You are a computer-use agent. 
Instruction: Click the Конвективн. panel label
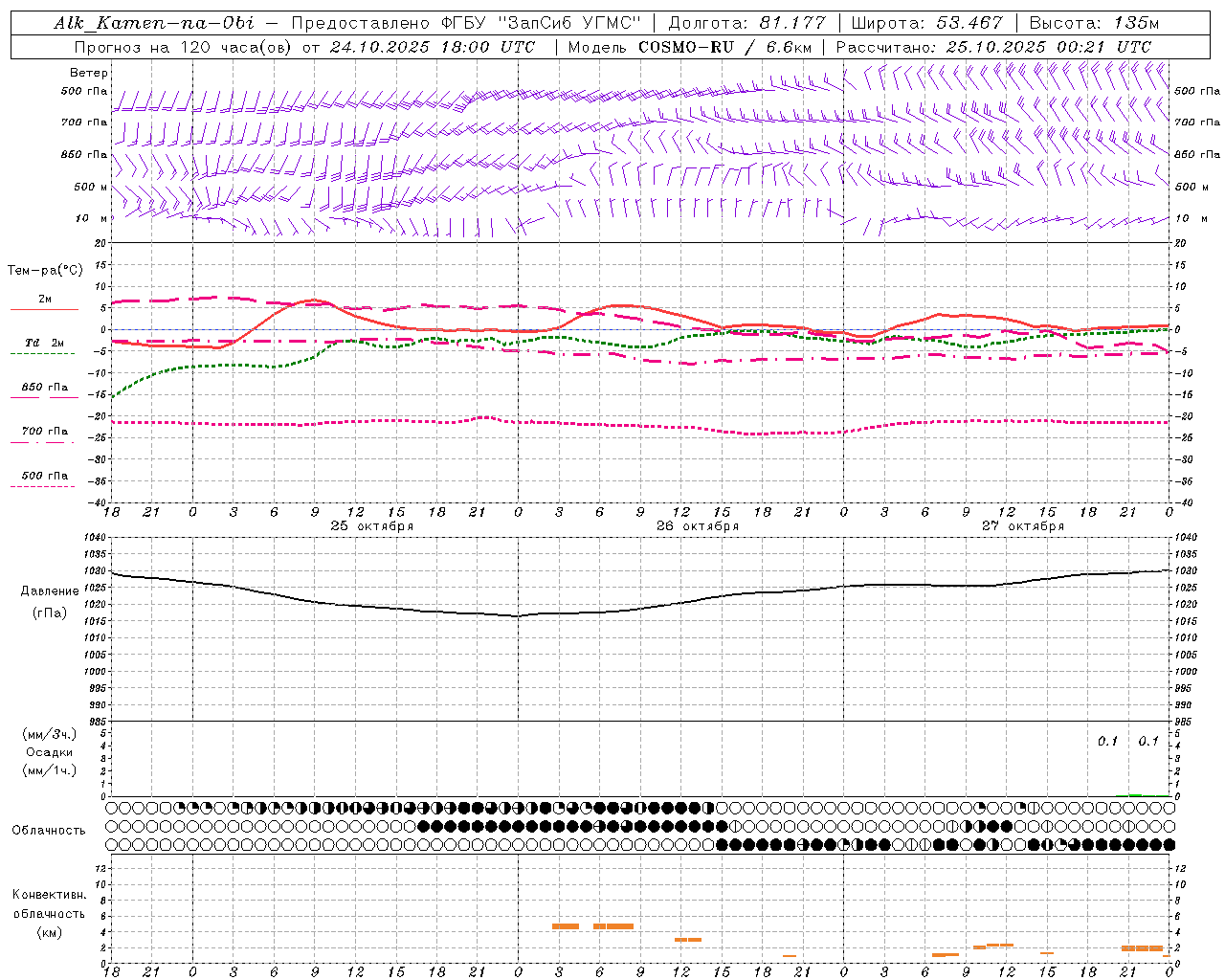point(50,895)
